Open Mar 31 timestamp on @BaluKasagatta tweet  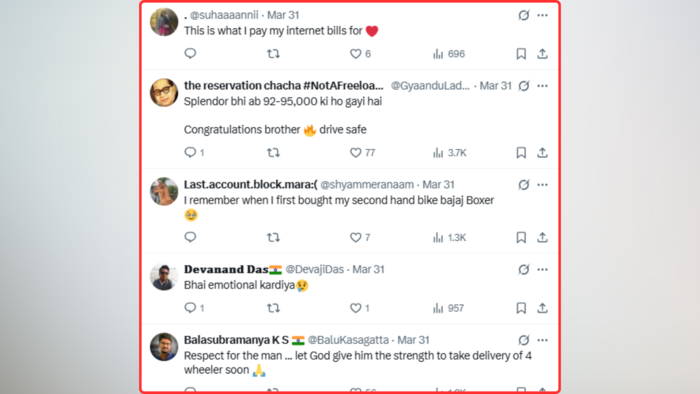413,340
